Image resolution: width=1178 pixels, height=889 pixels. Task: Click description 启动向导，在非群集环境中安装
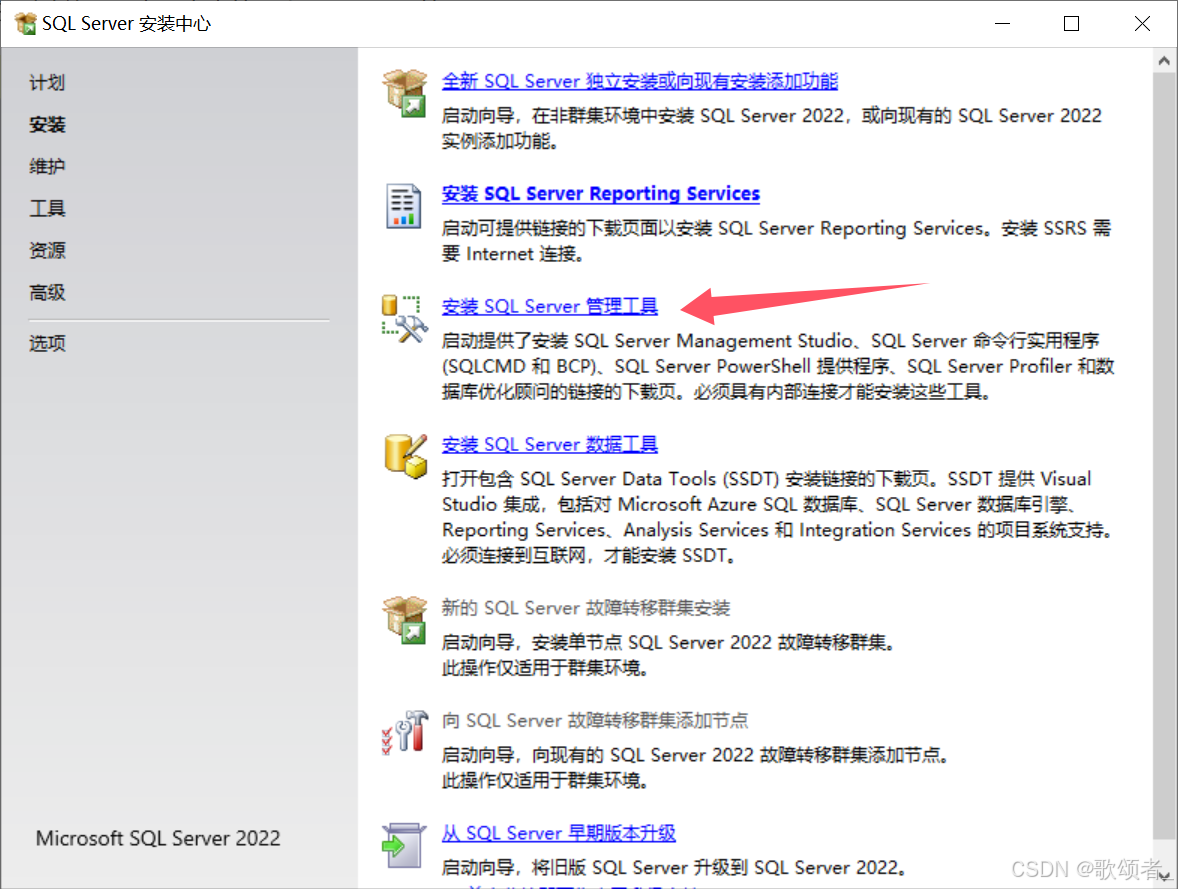pyautogui.click(x=772, y=128)
